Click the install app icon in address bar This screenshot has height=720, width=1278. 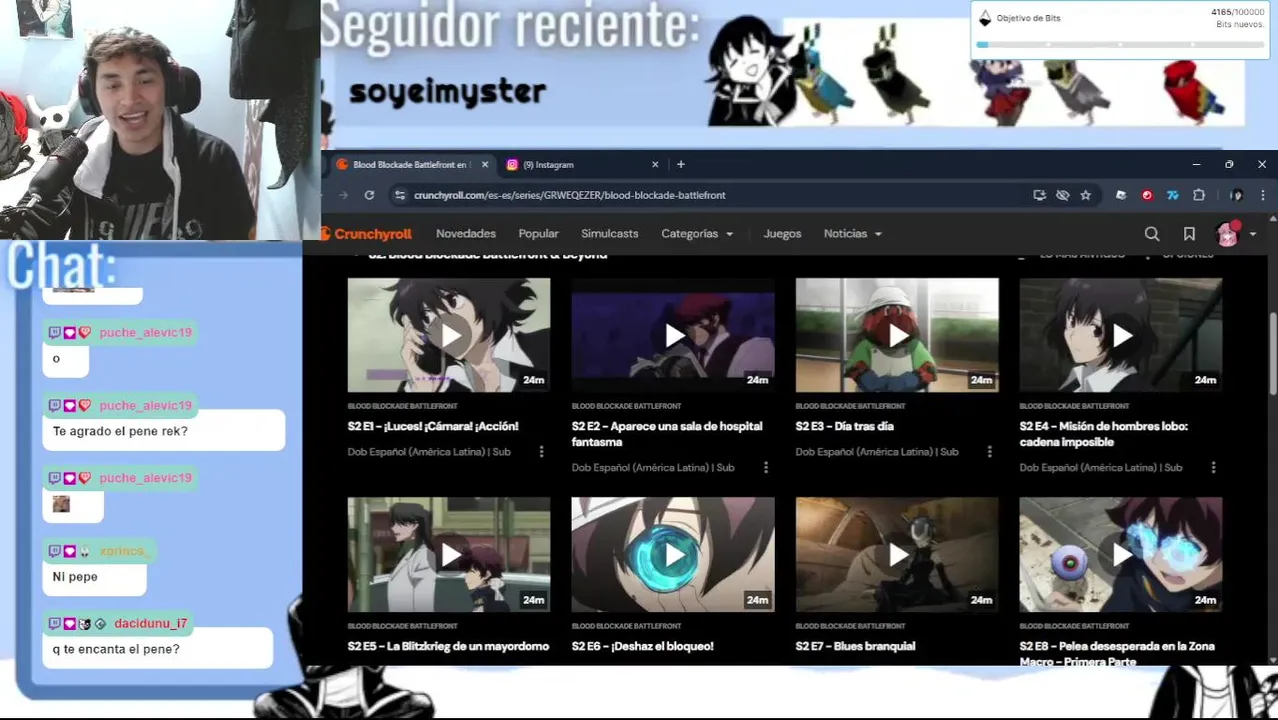(x=1040, y=195)
